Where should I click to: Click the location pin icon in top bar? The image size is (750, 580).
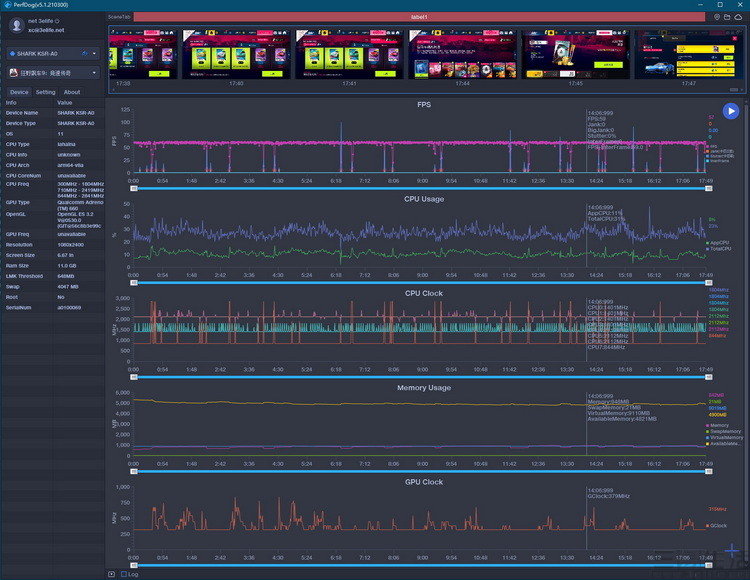pyautogui.click(x=717, y=17)
